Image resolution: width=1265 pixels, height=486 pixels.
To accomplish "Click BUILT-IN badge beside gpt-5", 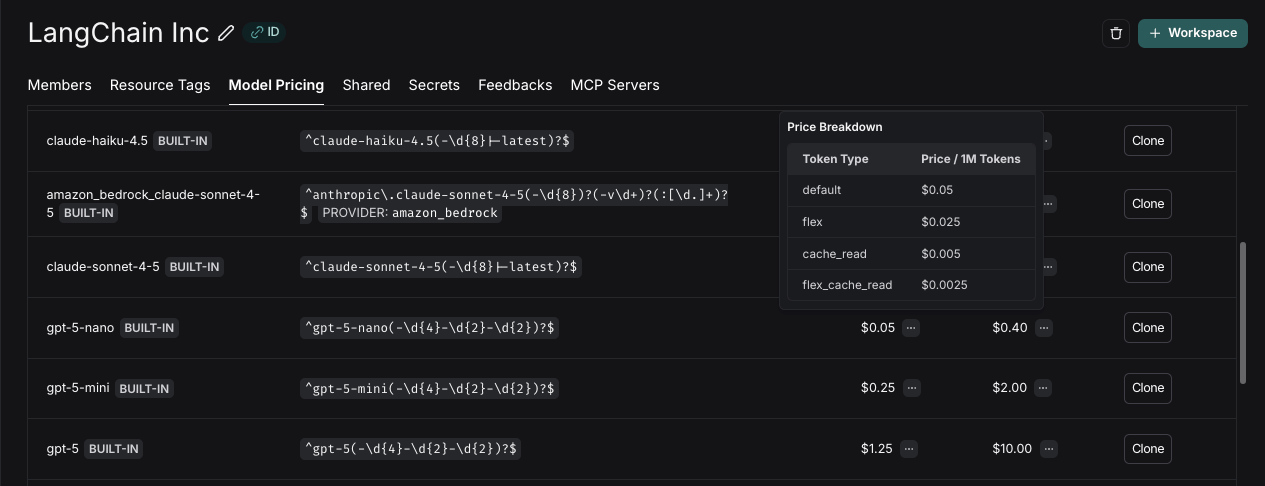I will tap(113, 449).
